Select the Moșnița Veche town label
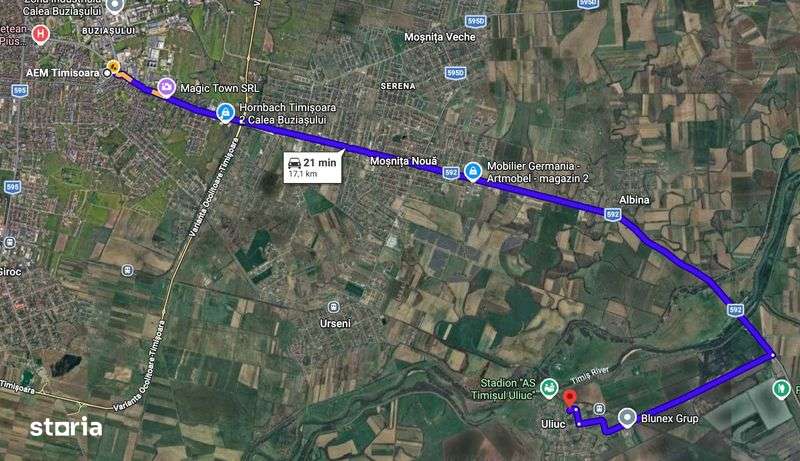The width and height of the screenshot is (800, 461). coord(440,37)
